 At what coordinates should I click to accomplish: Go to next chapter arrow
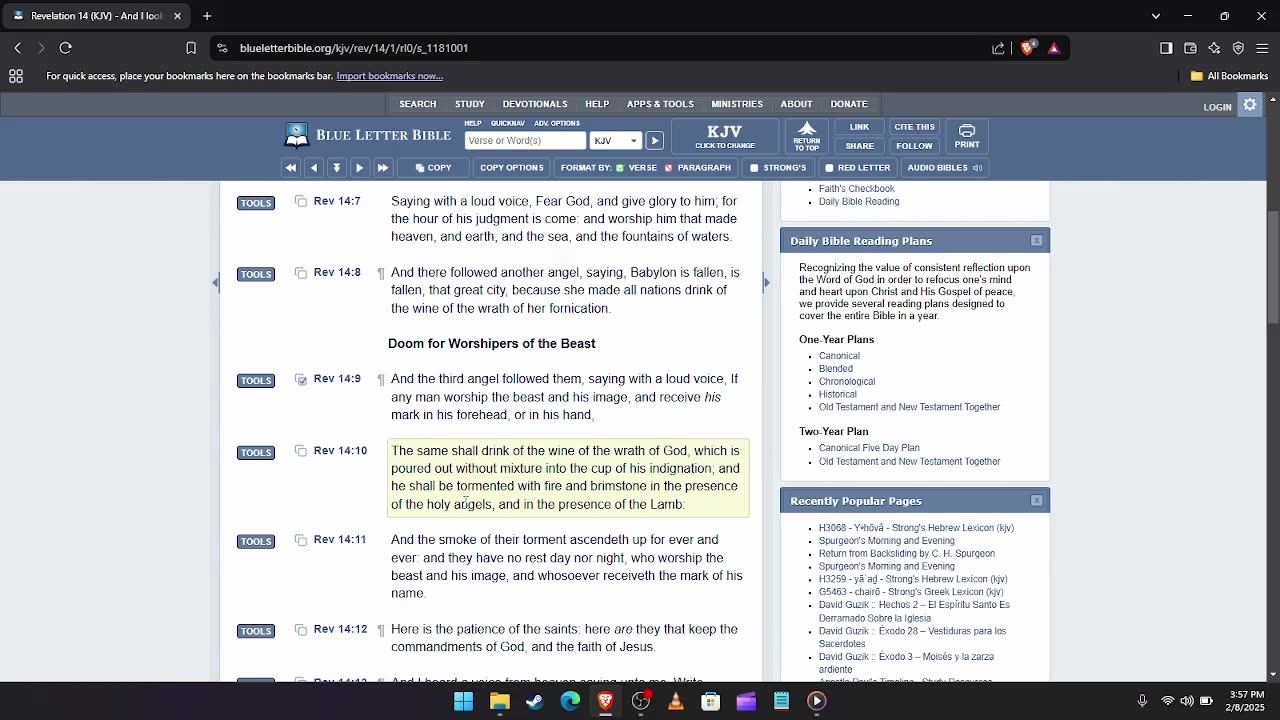[x=359, y=168]
